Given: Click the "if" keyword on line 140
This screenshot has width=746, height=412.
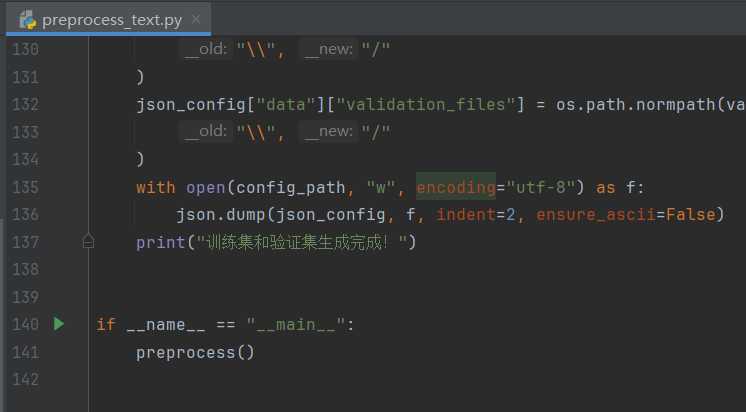Looking at the screenshot, I should [106, 325].
